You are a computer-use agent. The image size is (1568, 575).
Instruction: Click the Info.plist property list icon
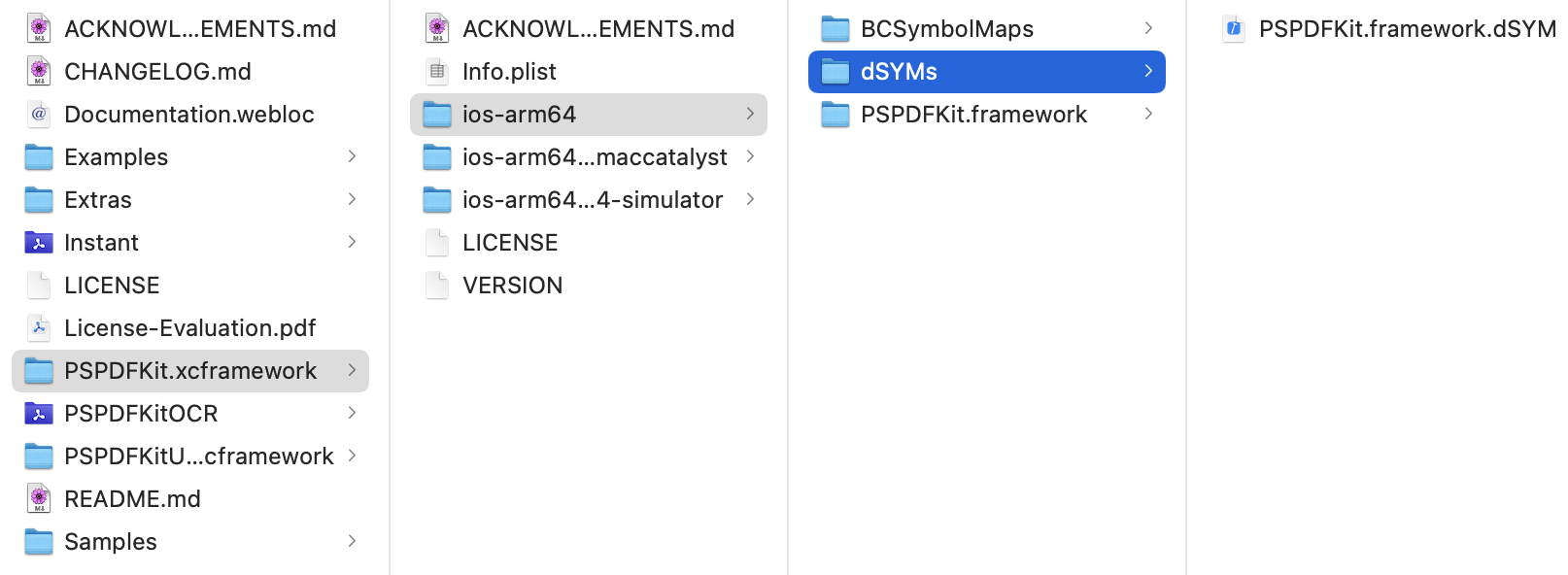point(437,71)
